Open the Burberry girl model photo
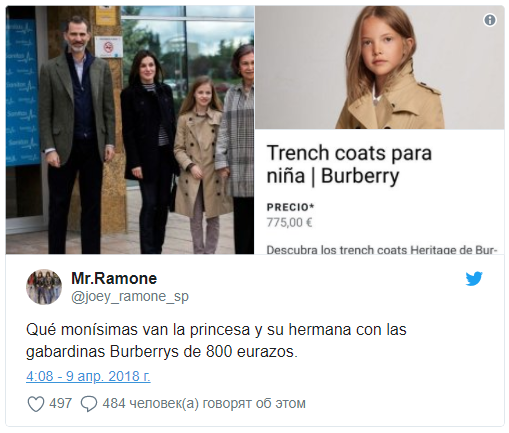Image resolution: width=509 pixels, height=433 pixels. [x=380, y=67]
